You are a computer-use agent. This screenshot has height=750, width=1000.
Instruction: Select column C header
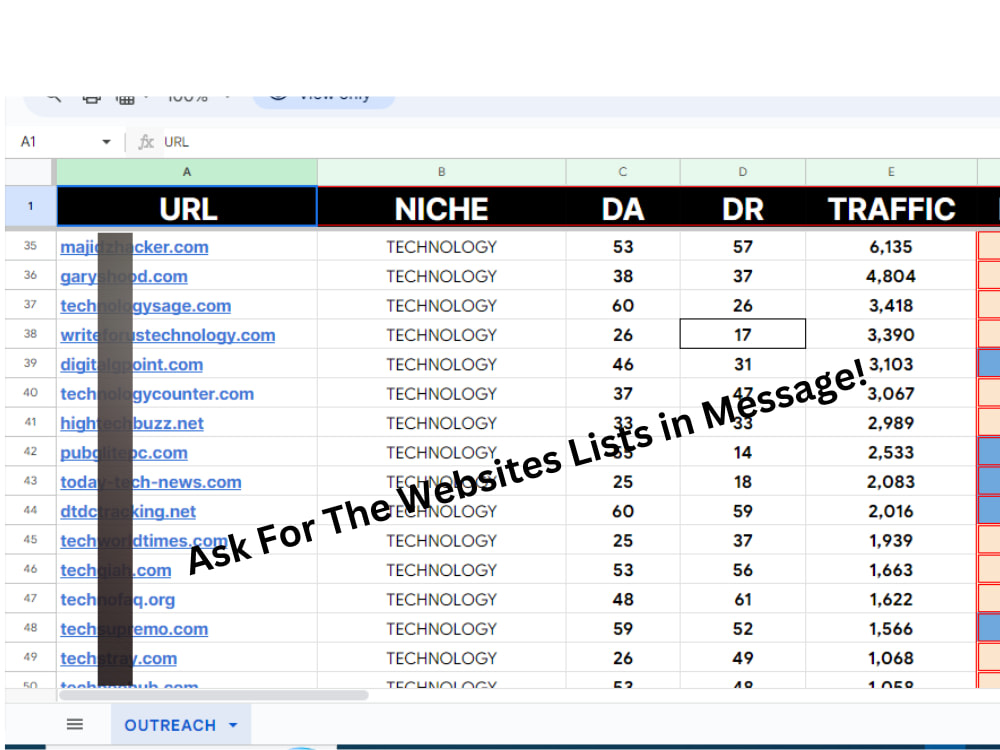[623, 172]
